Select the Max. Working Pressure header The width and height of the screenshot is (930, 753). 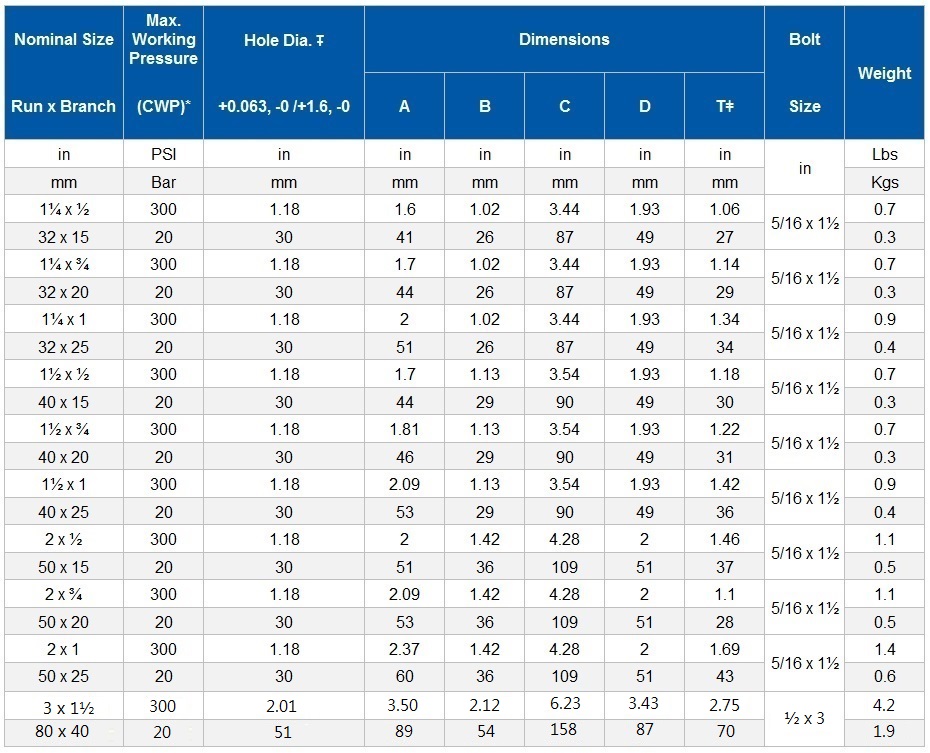click(x=164, y=72)
